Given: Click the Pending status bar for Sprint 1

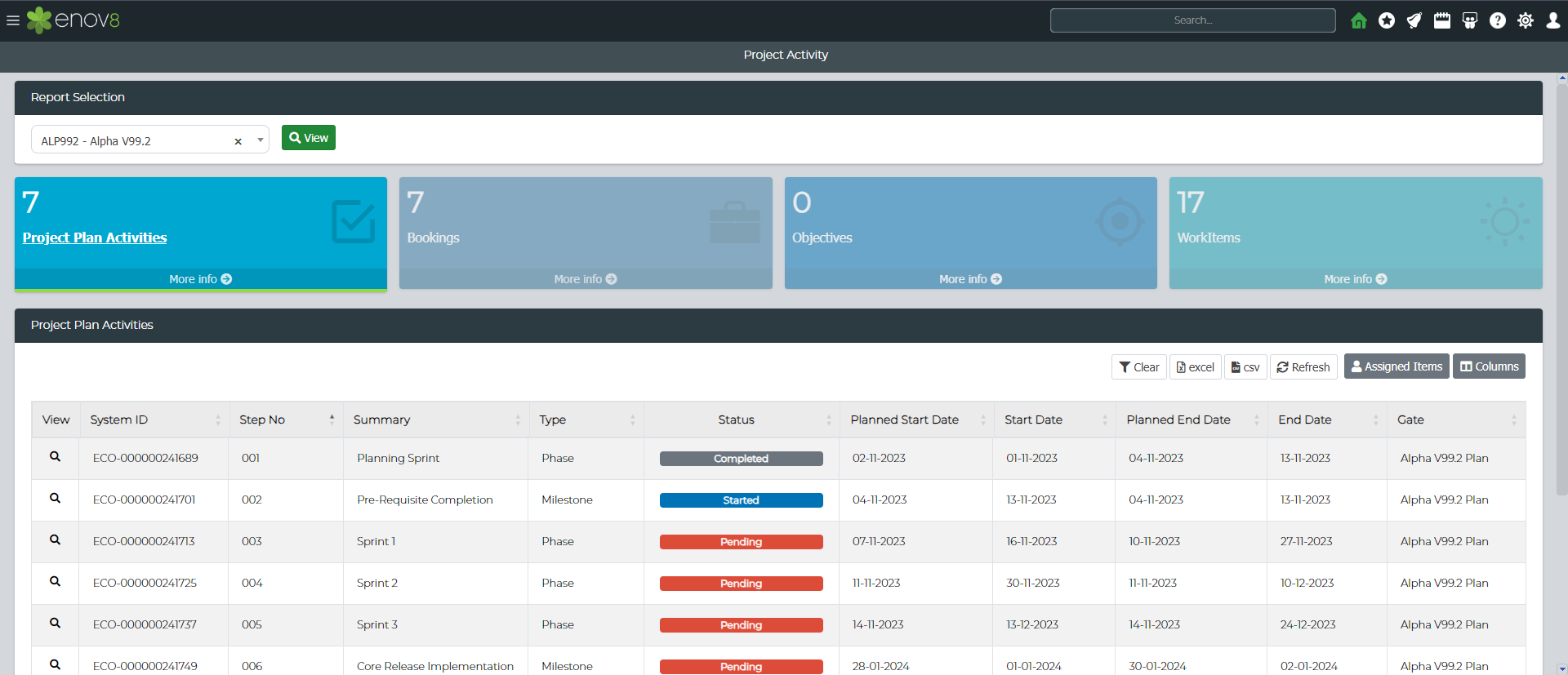Looking at the screenshot, I should pos(742,542).
